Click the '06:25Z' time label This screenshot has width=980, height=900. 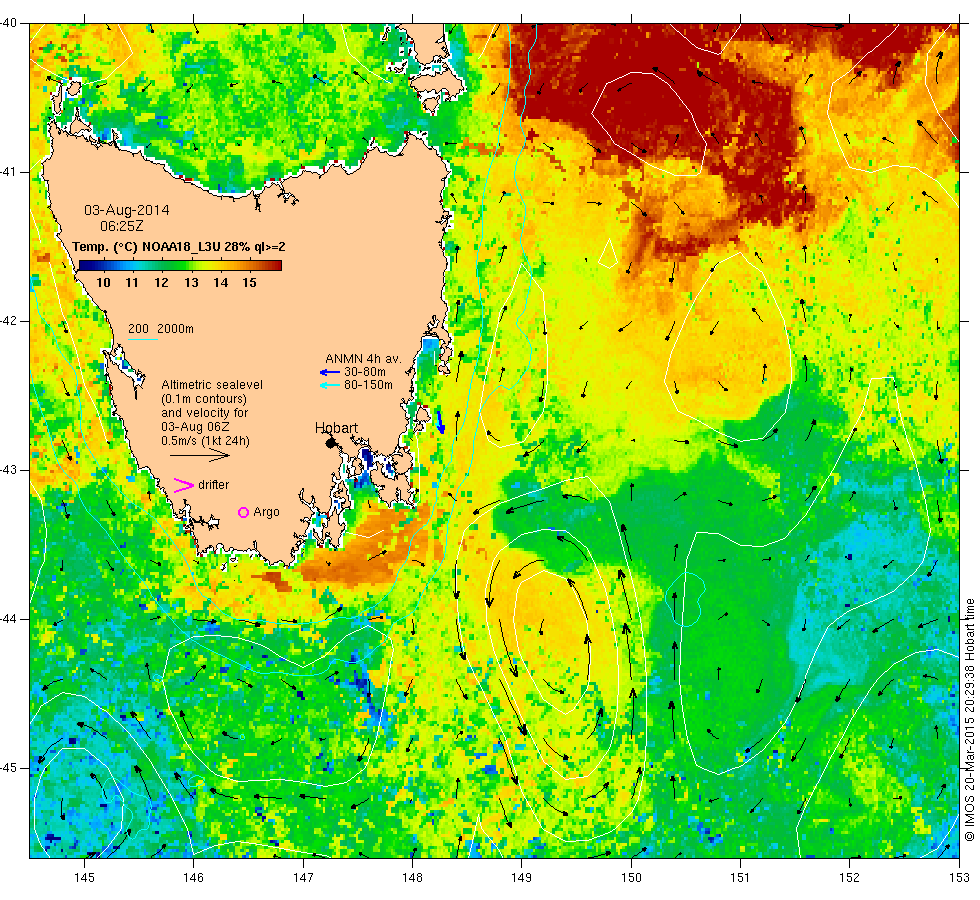pos(122,226)
